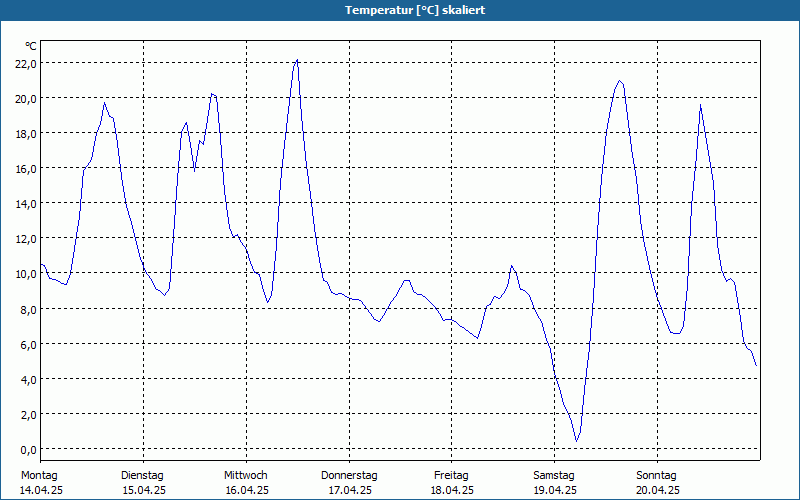Select the Sonntag 20.04.25 date label
This screenshot has height=500, width=800.
(657, 483)
